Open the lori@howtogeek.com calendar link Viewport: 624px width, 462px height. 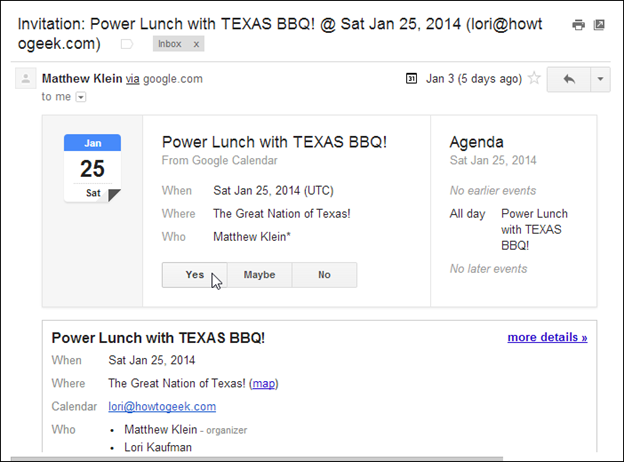pos(162,407)
